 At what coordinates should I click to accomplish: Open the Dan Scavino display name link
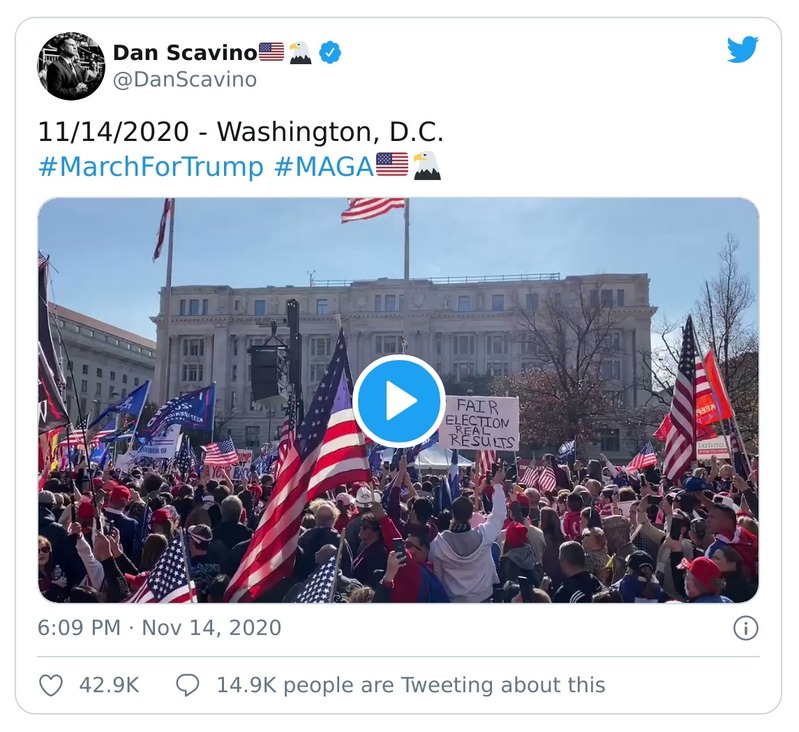point(184,52)
